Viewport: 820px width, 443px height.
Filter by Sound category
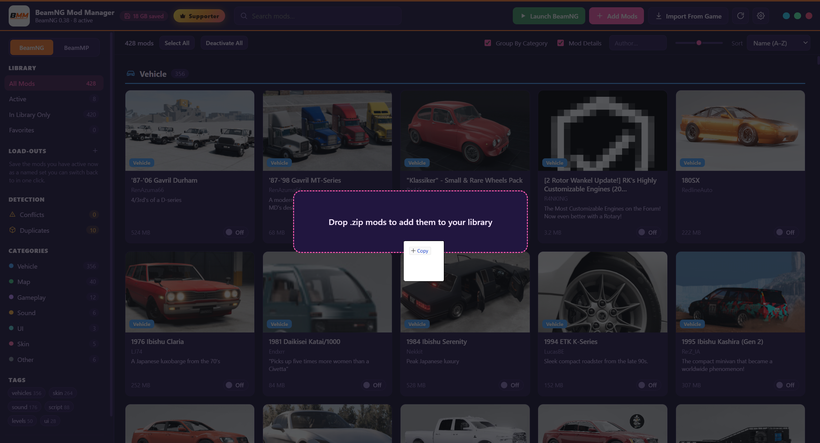point(53,313)
